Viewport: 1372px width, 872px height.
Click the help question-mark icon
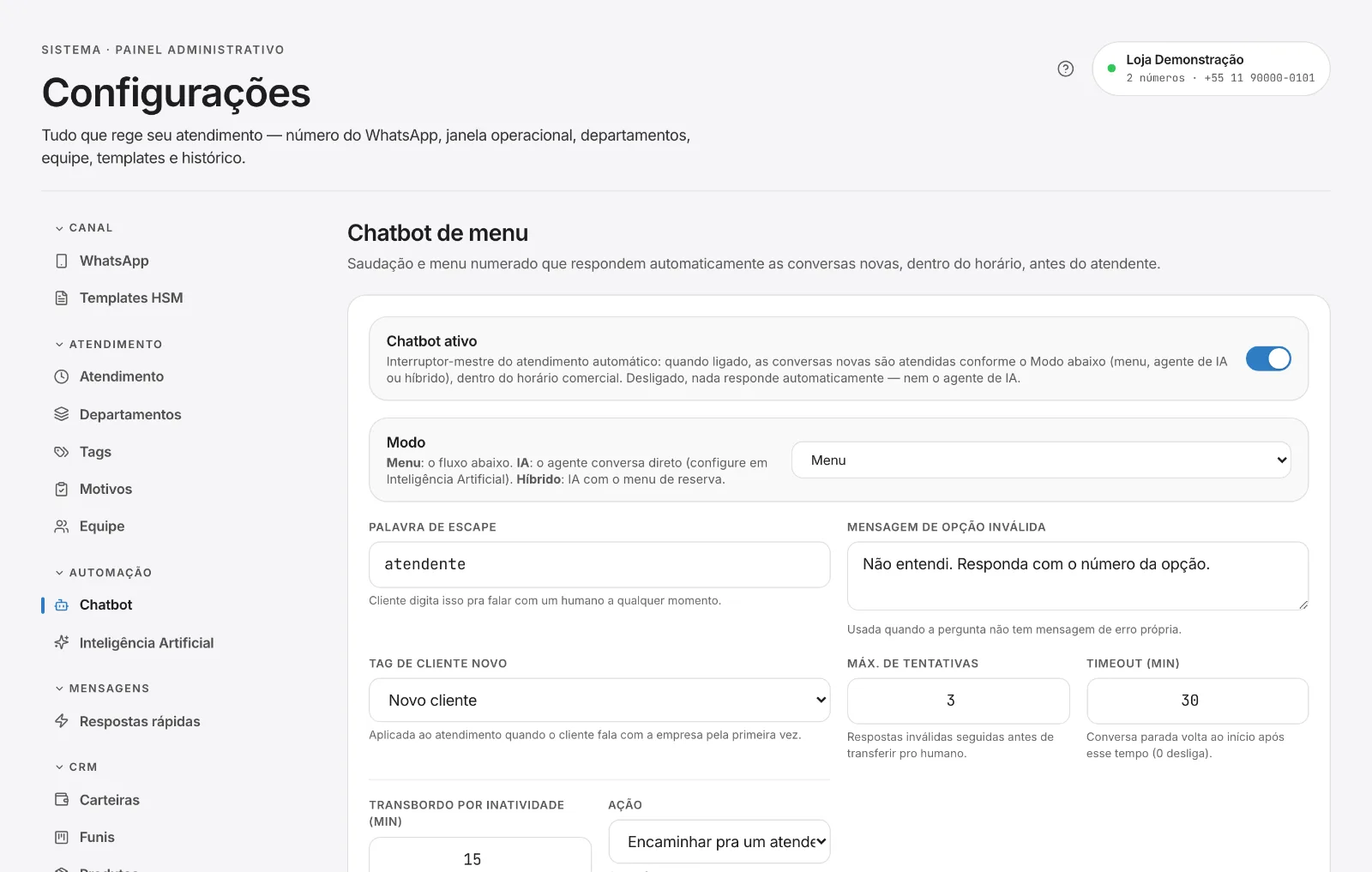coord(1065,69)
